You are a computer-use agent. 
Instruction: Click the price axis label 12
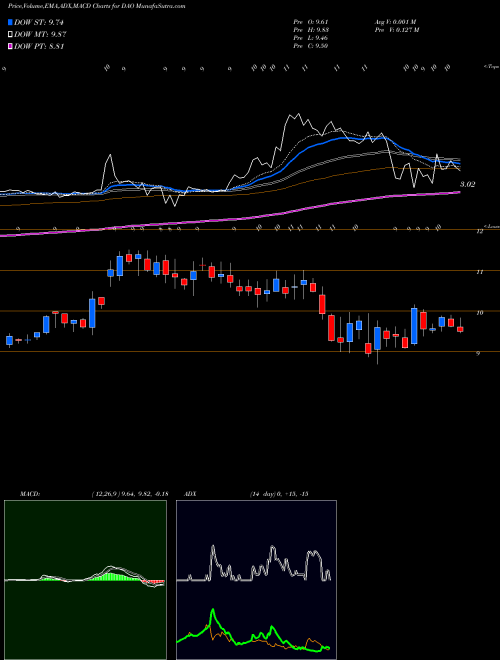[479, 232]
